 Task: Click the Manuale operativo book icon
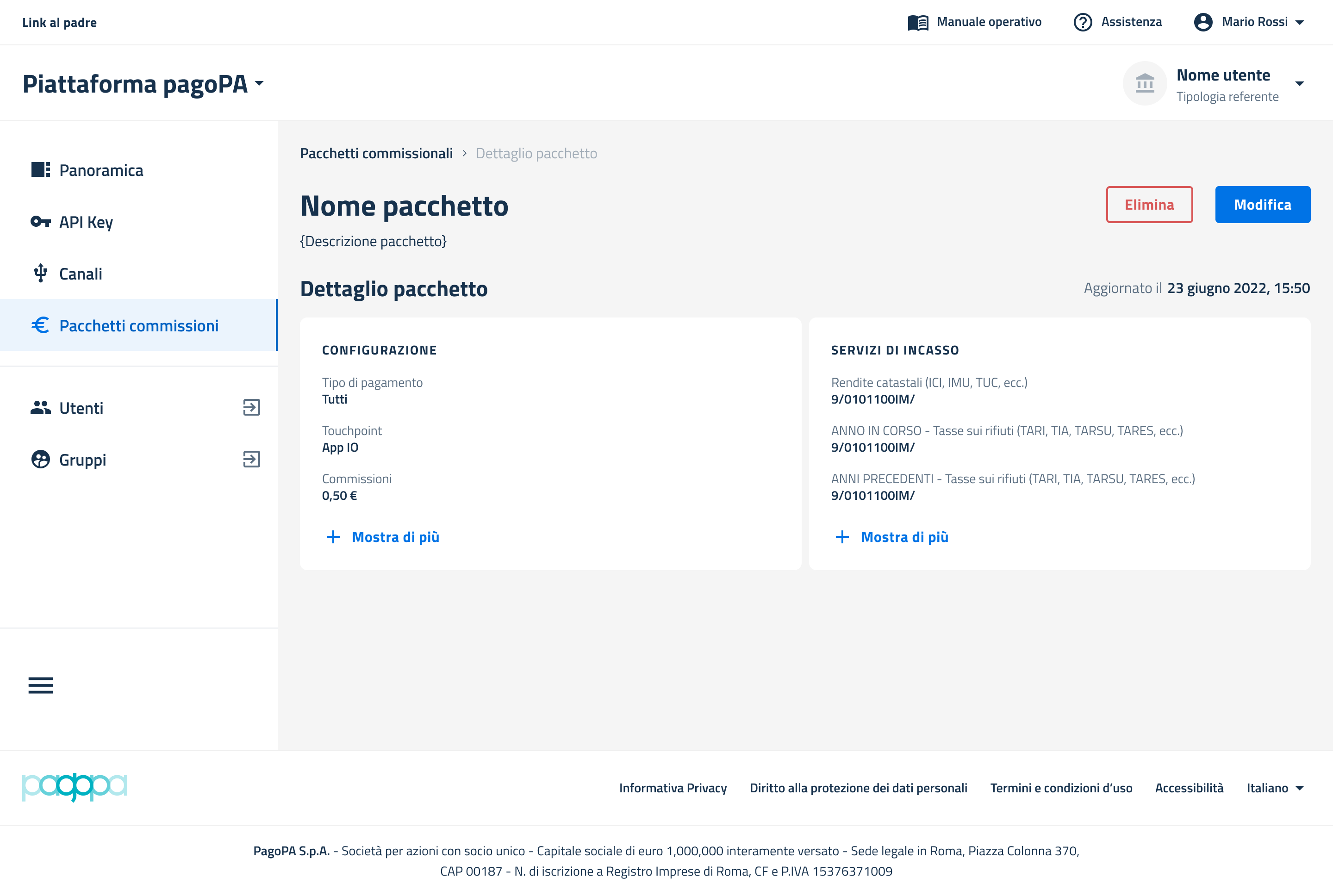918,22
